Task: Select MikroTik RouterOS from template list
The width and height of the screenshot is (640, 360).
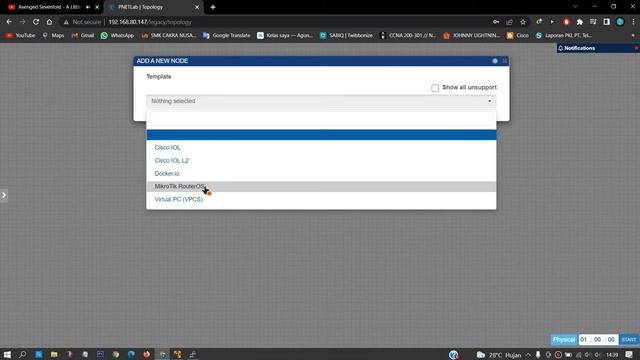Action: pyautogui.click(x=321, y=187)
